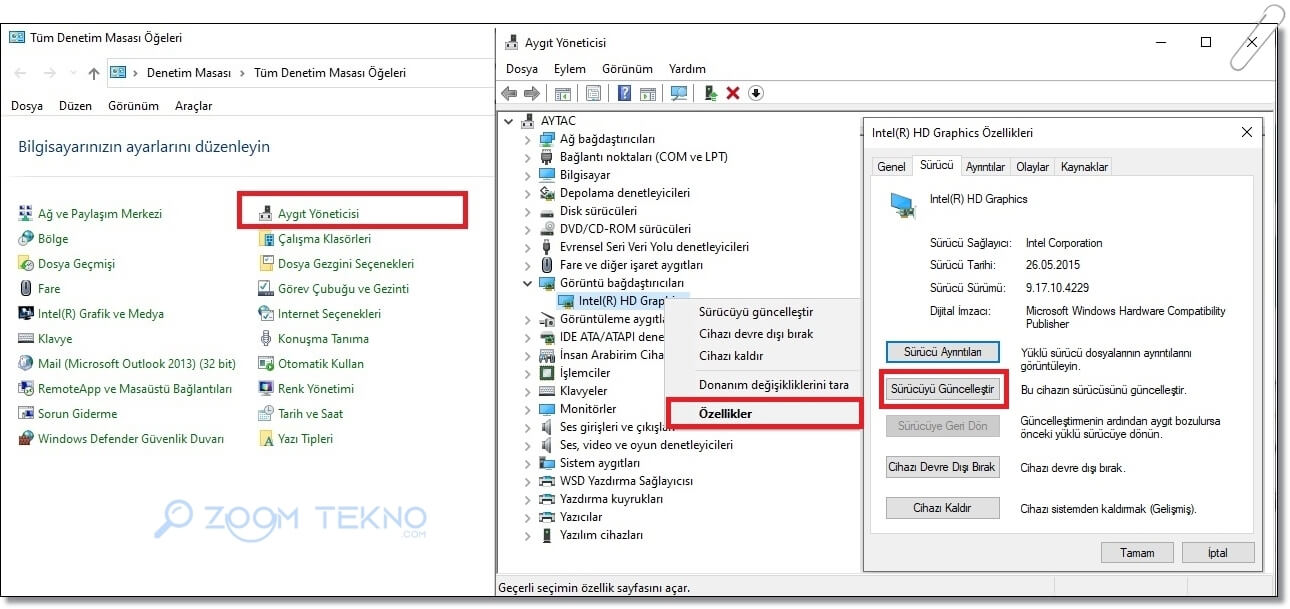Click disable device down-arrow circle icon
Viewport: 1290px width, 609px height.
click(x=756, y=93)
